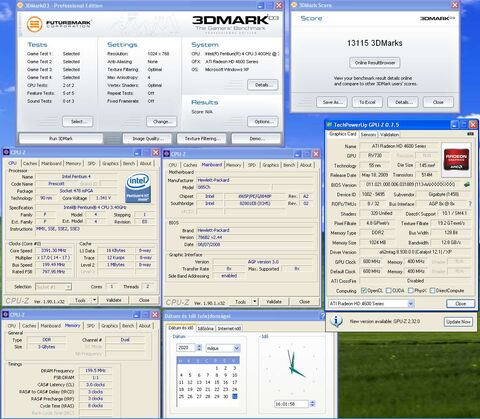Open Graphics tab in the CPU-Z Memory window
This screenshot has width=480, height=419.
pyautogui.click(x=110, y=326)
